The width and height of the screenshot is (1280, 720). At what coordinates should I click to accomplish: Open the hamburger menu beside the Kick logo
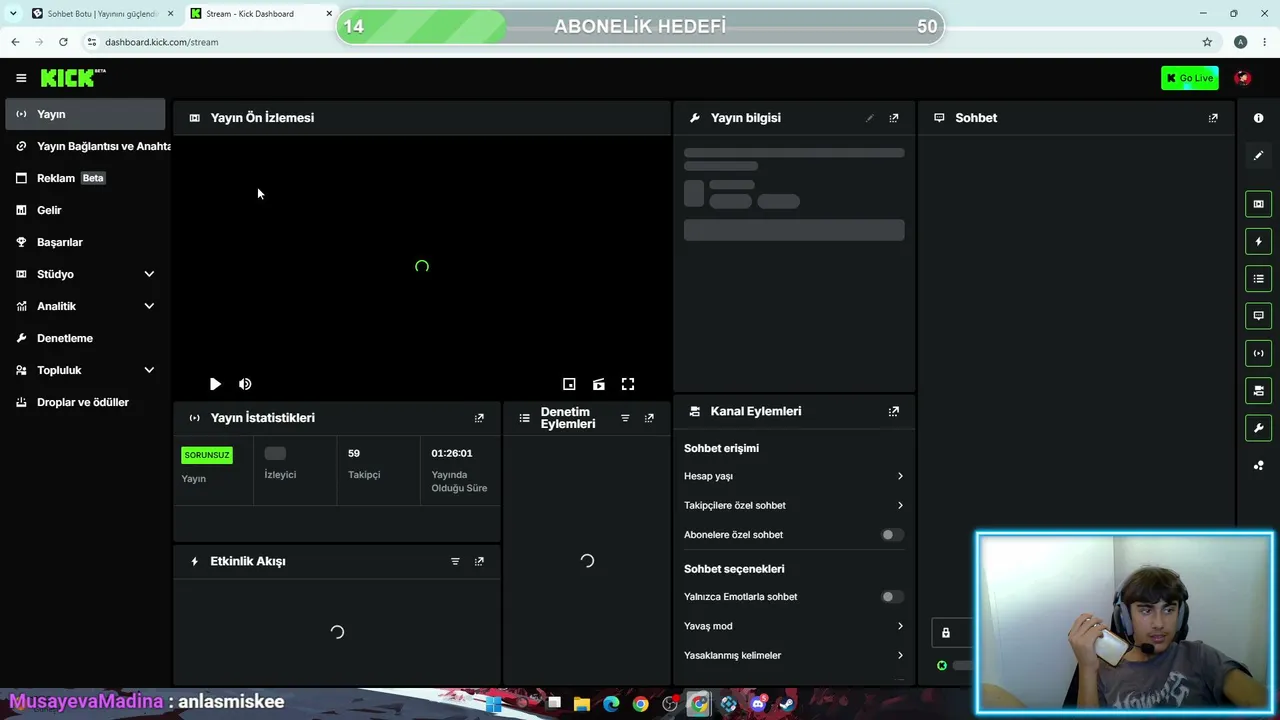[21, 78]
